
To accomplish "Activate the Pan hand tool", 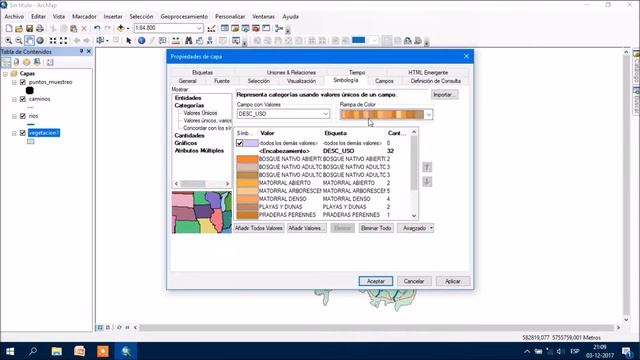I will click(29, 40).
